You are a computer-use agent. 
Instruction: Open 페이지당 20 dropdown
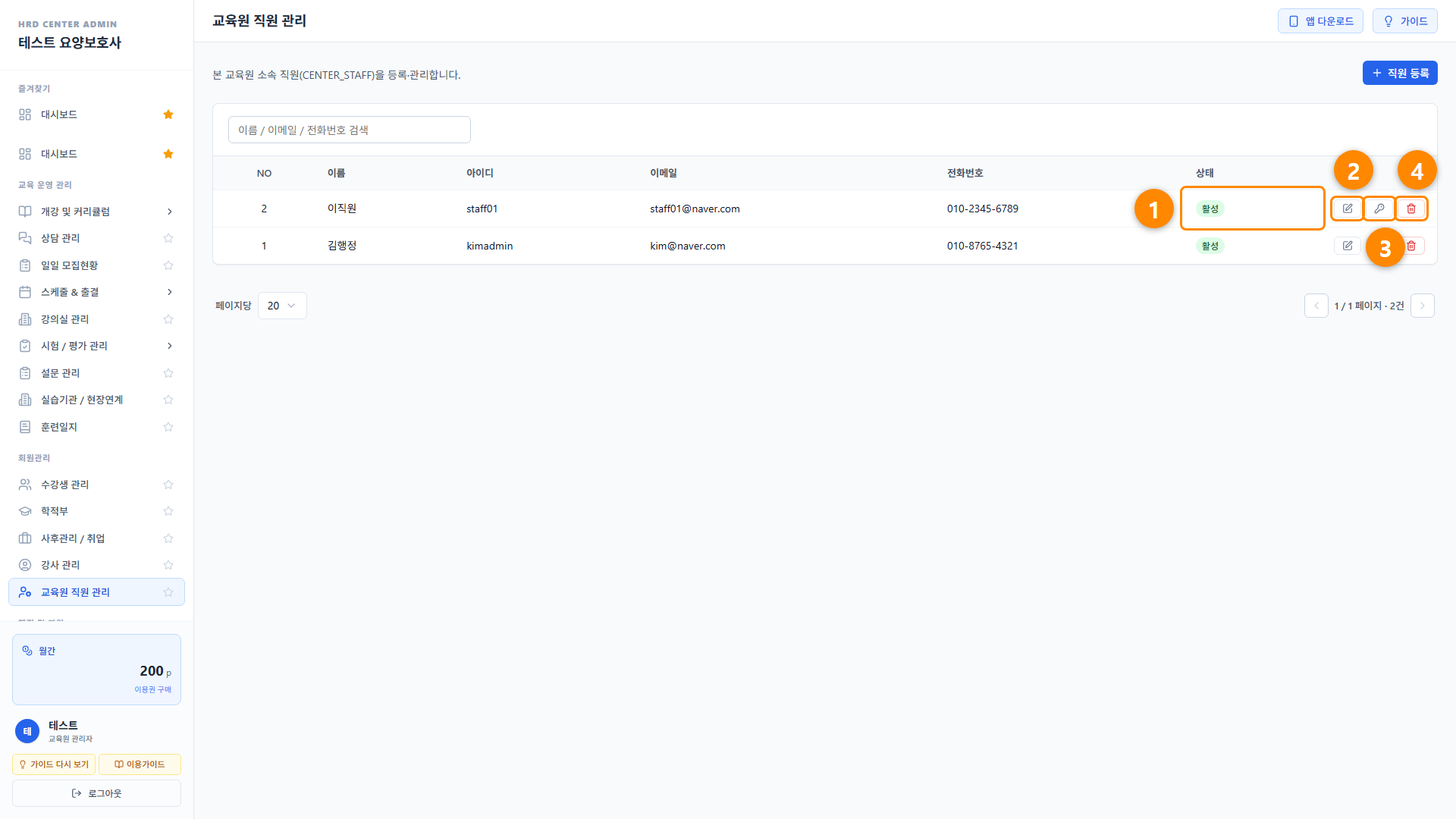point(282,306)
